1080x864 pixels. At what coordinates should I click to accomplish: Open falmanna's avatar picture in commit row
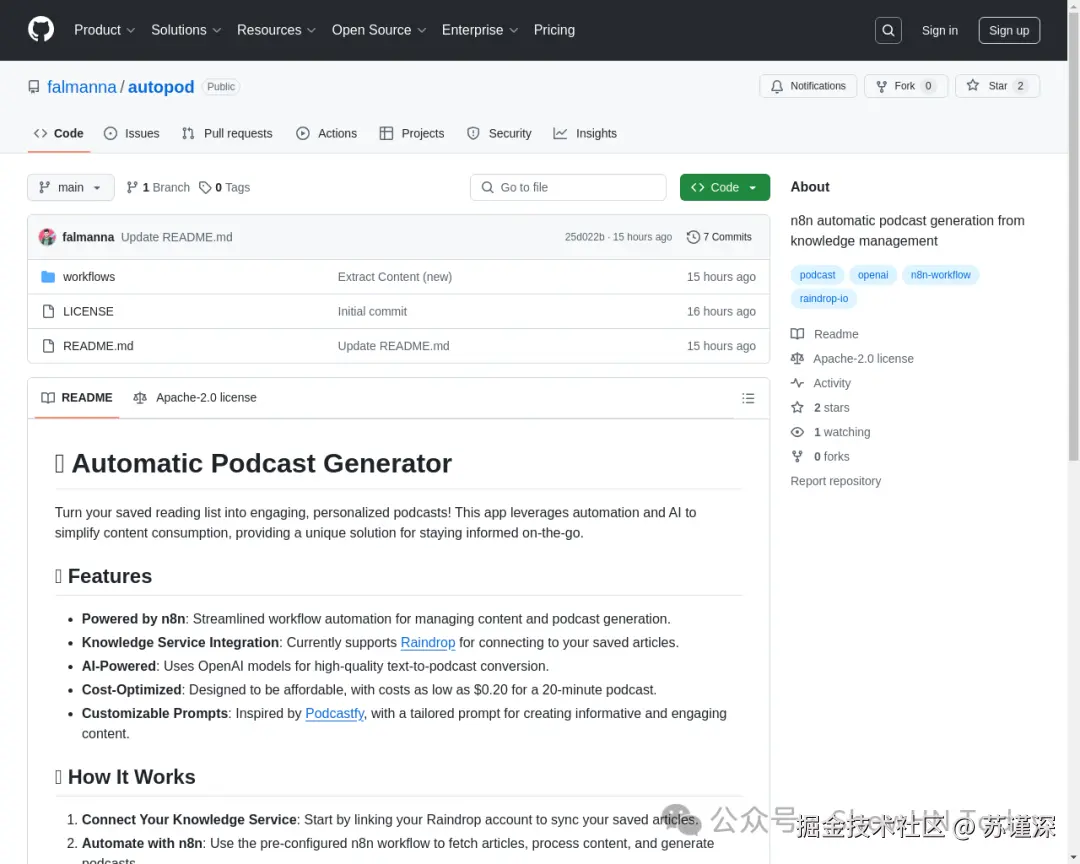pyautogui.click(x=47, y=237)
